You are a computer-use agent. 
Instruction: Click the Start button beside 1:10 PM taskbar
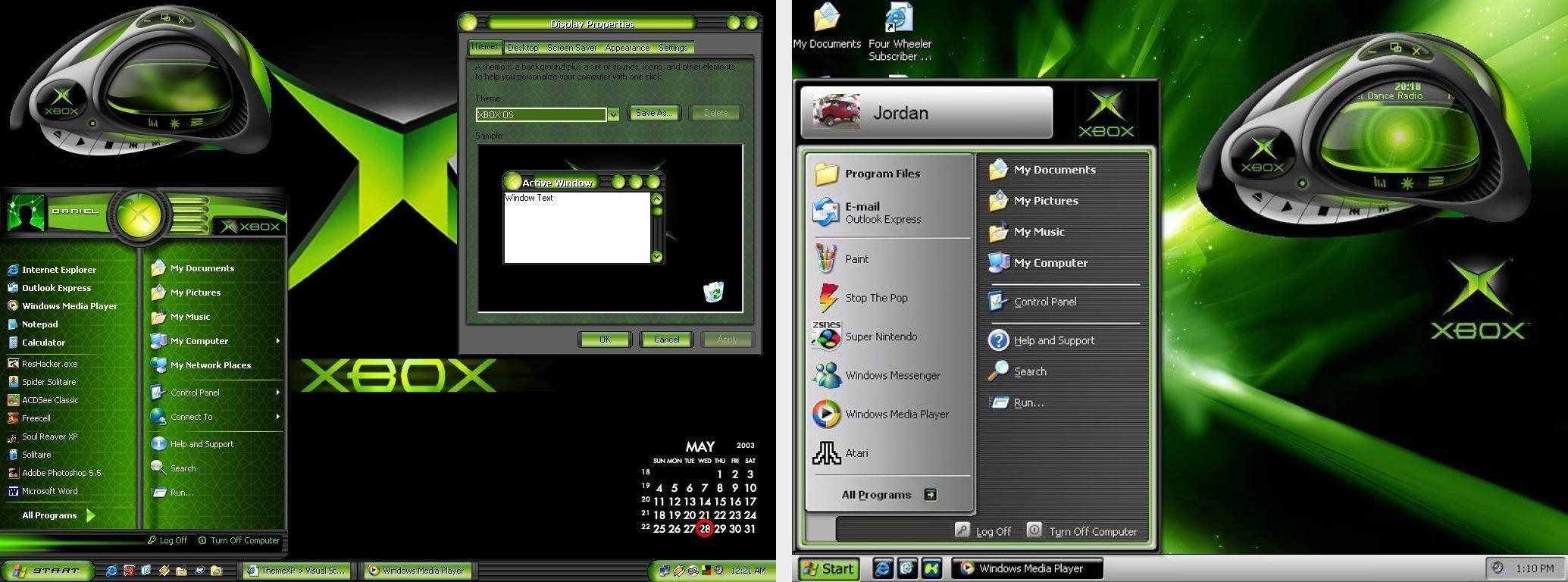[828, 568]
